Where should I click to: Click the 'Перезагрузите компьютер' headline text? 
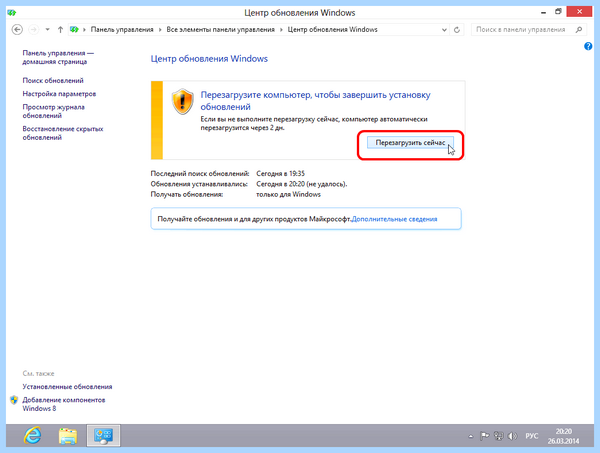pyautogui.click(x=315, y=101)
